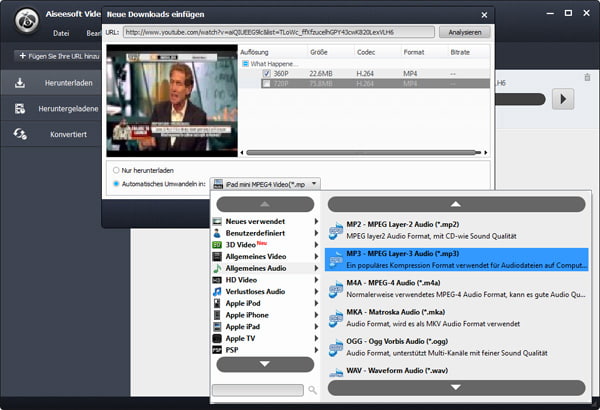Click the Apple TV device icon
This screenshot has height=410, width=600.
[217, 338]
